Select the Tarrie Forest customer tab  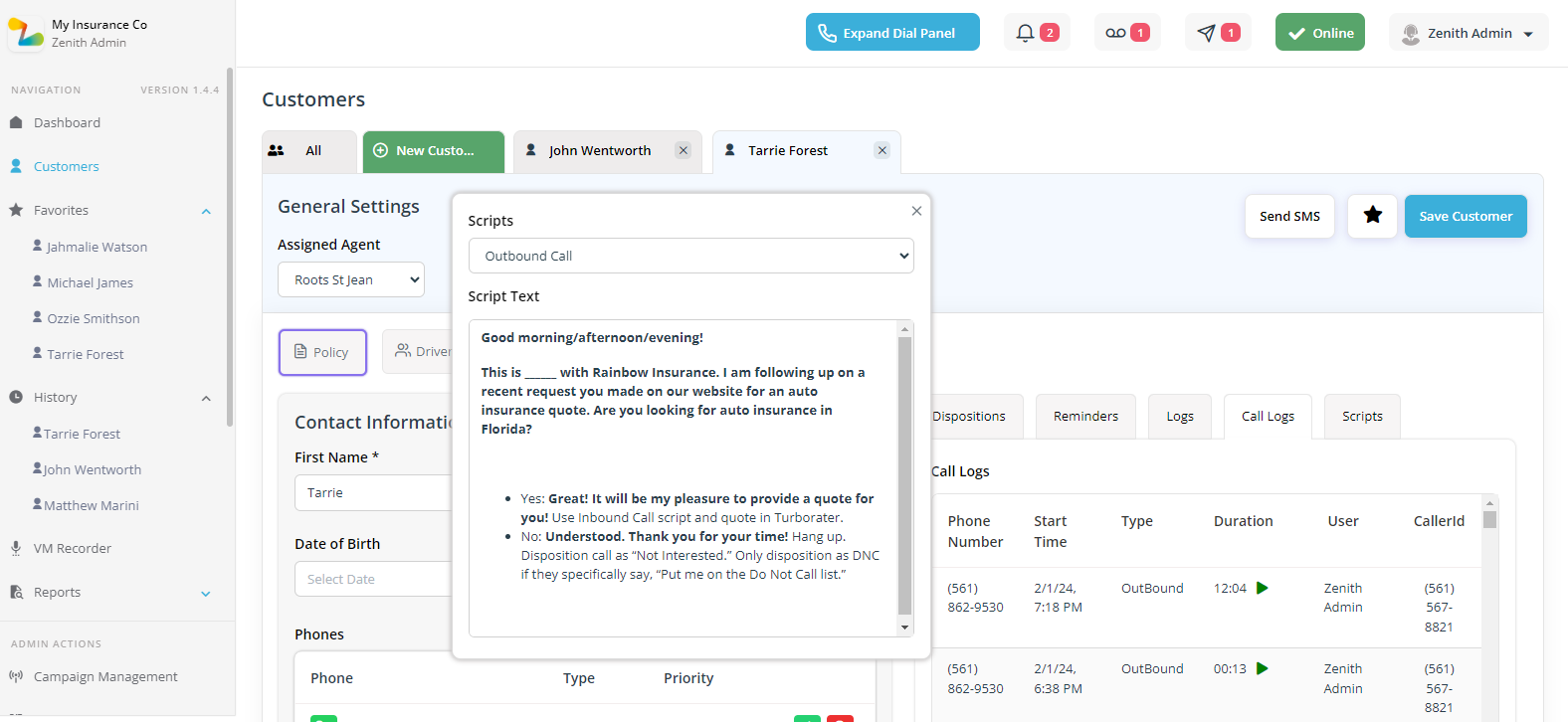(x=788, y=151)
